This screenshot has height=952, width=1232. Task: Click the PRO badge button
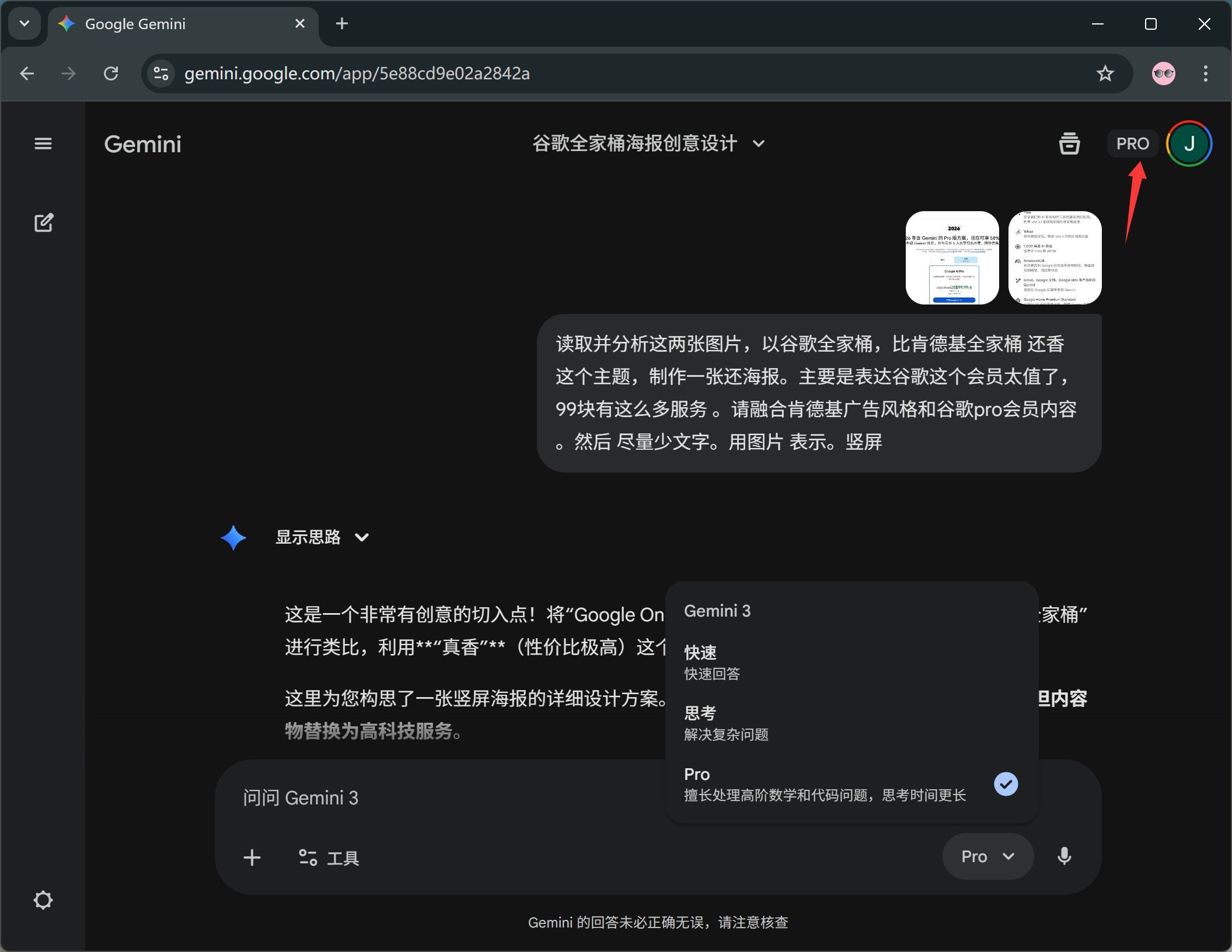(x=1132, y=143)
